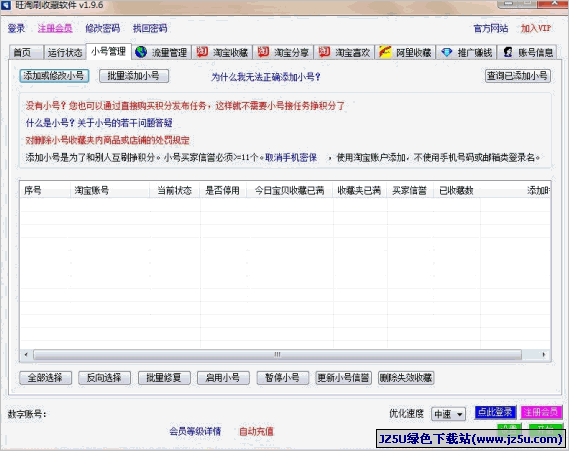Click the 批量修复 button

pos(164,378)
